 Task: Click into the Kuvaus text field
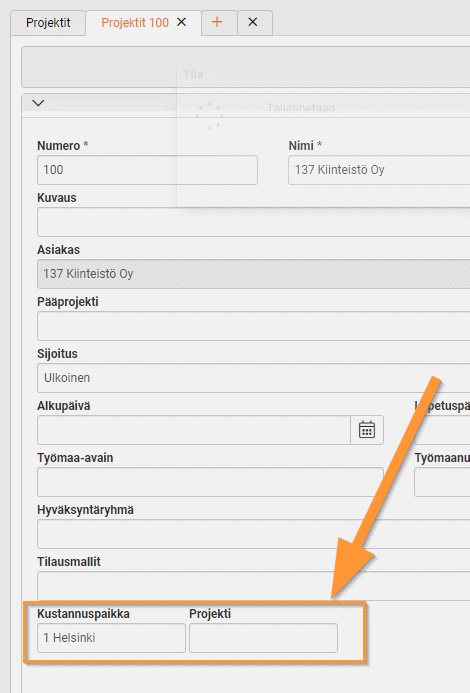pos(253,222)
